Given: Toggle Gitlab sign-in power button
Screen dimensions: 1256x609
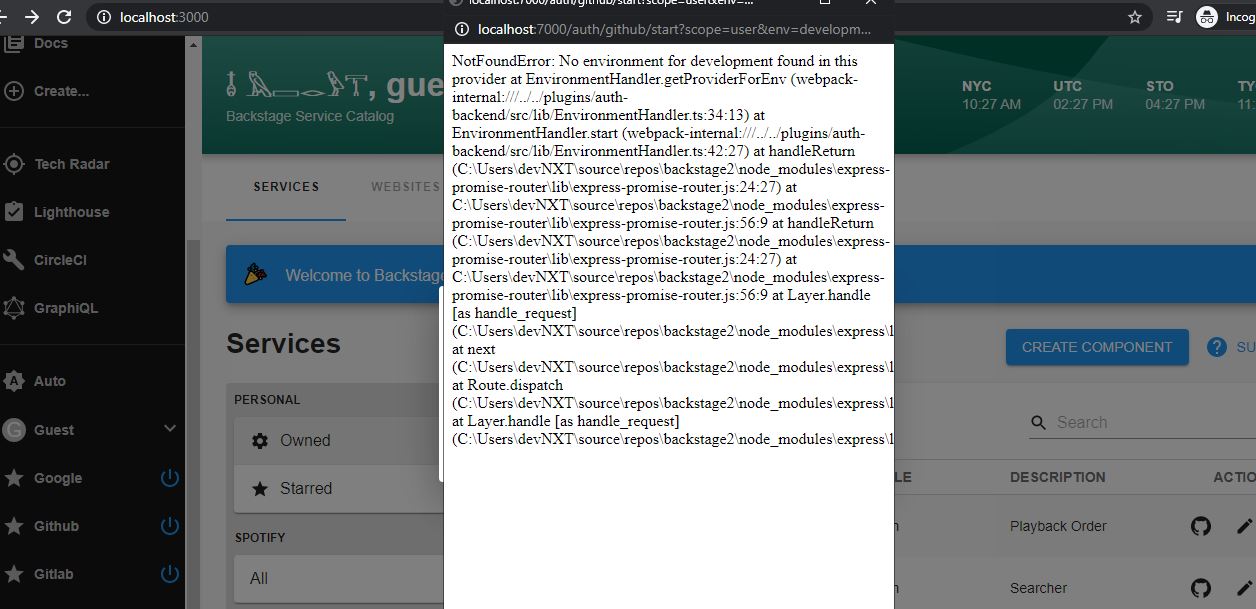Looking at the screenshot, I should [170, 574].
